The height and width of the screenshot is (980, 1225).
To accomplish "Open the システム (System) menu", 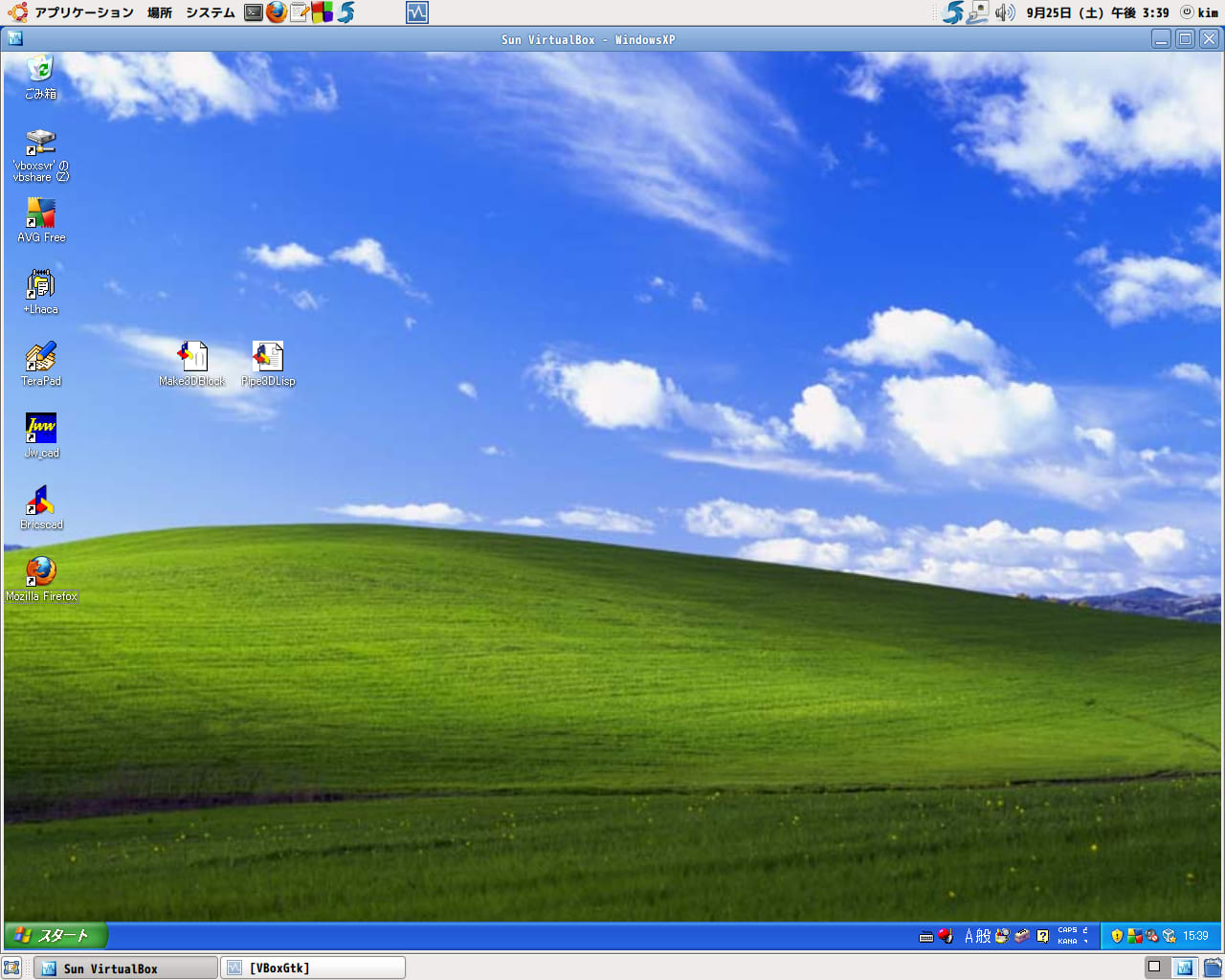I will pyautogui.click(x=211, y=12).
